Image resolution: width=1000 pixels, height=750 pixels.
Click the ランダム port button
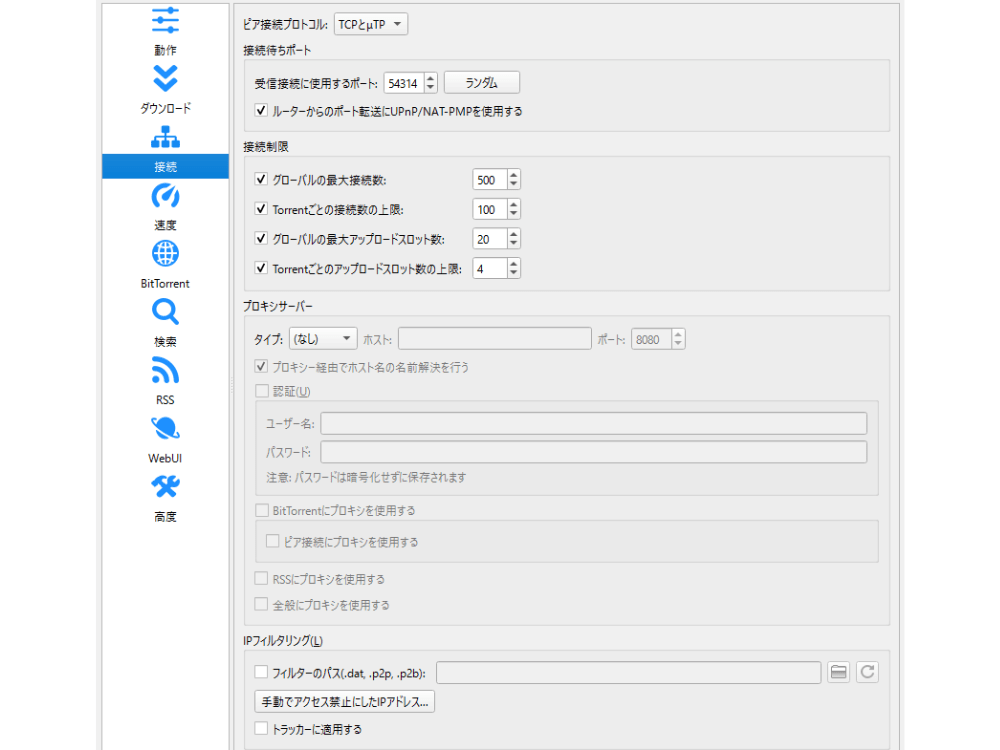pos(481,83)
